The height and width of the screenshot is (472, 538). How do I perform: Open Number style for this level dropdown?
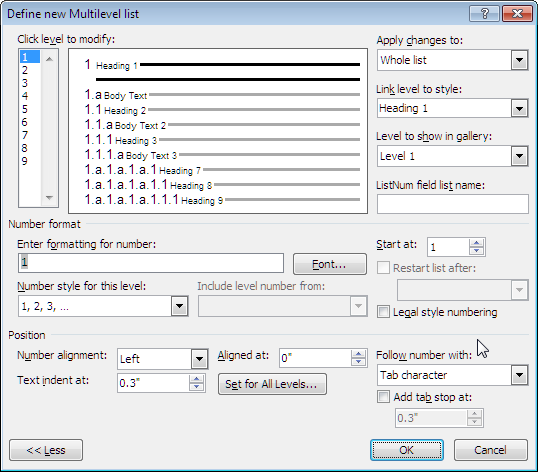coord(179,306)
